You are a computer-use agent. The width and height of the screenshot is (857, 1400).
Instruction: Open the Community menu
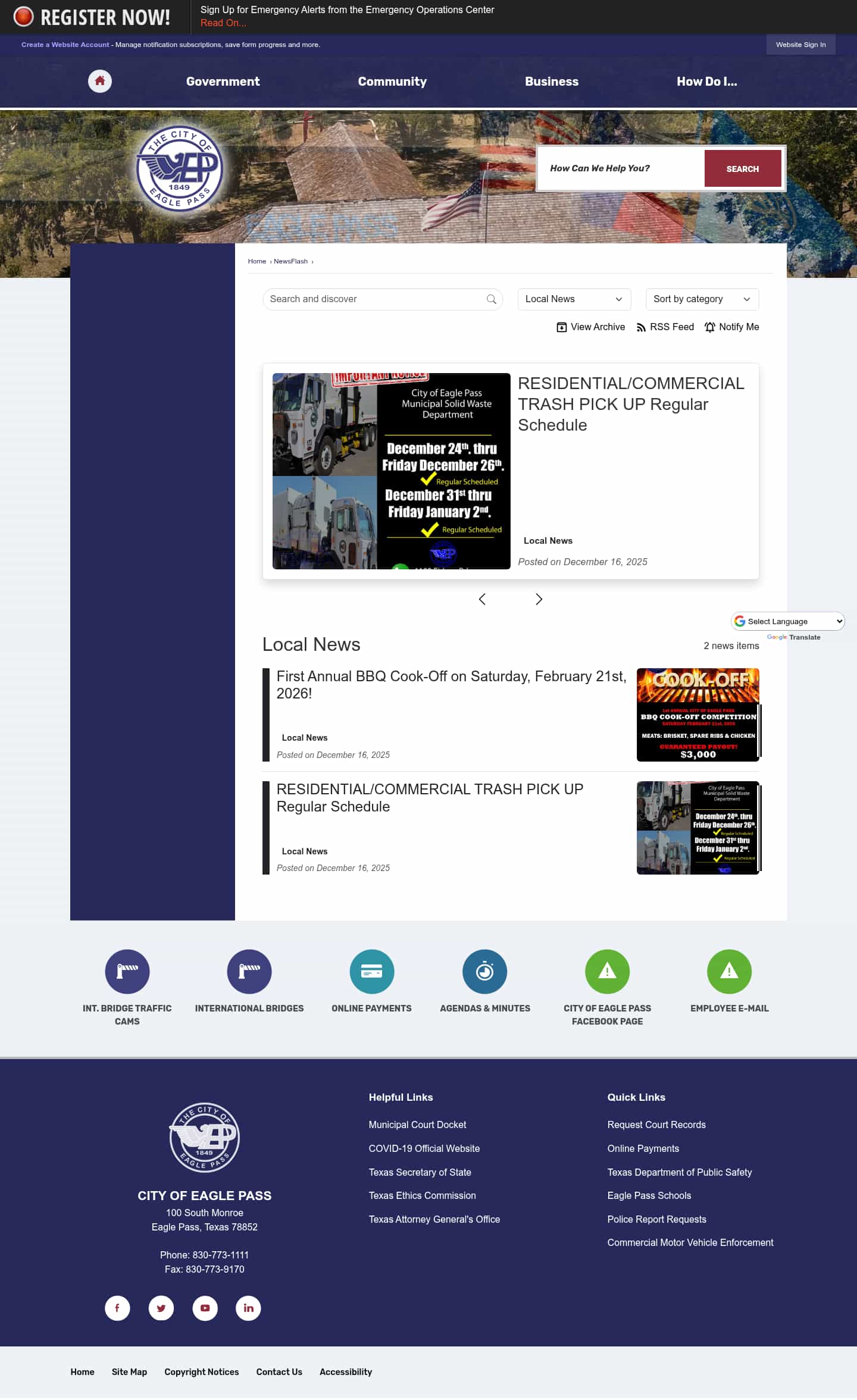(x=392, y=82)
